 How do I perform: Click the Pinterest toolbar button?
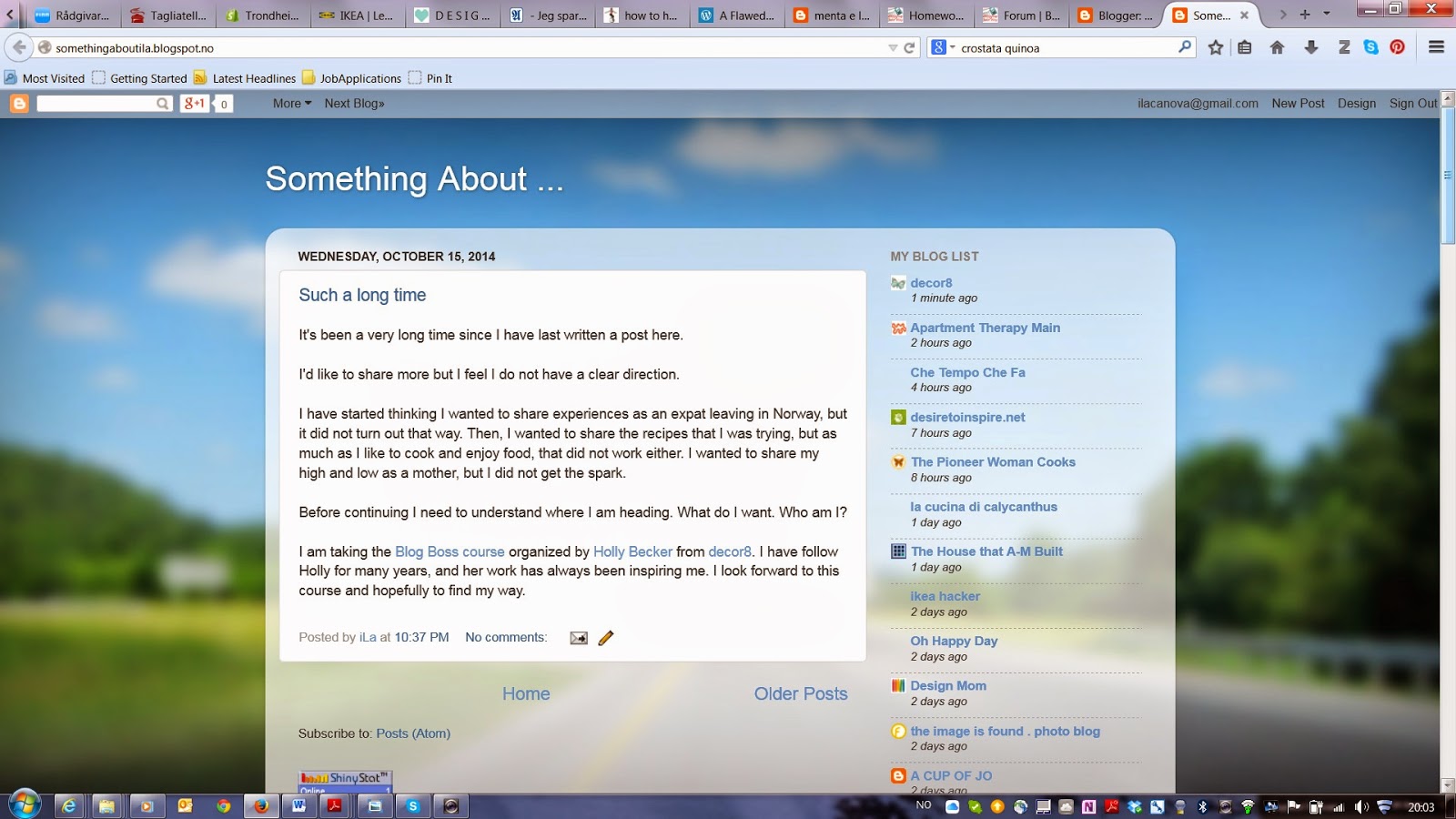(x=1398, y=47)
